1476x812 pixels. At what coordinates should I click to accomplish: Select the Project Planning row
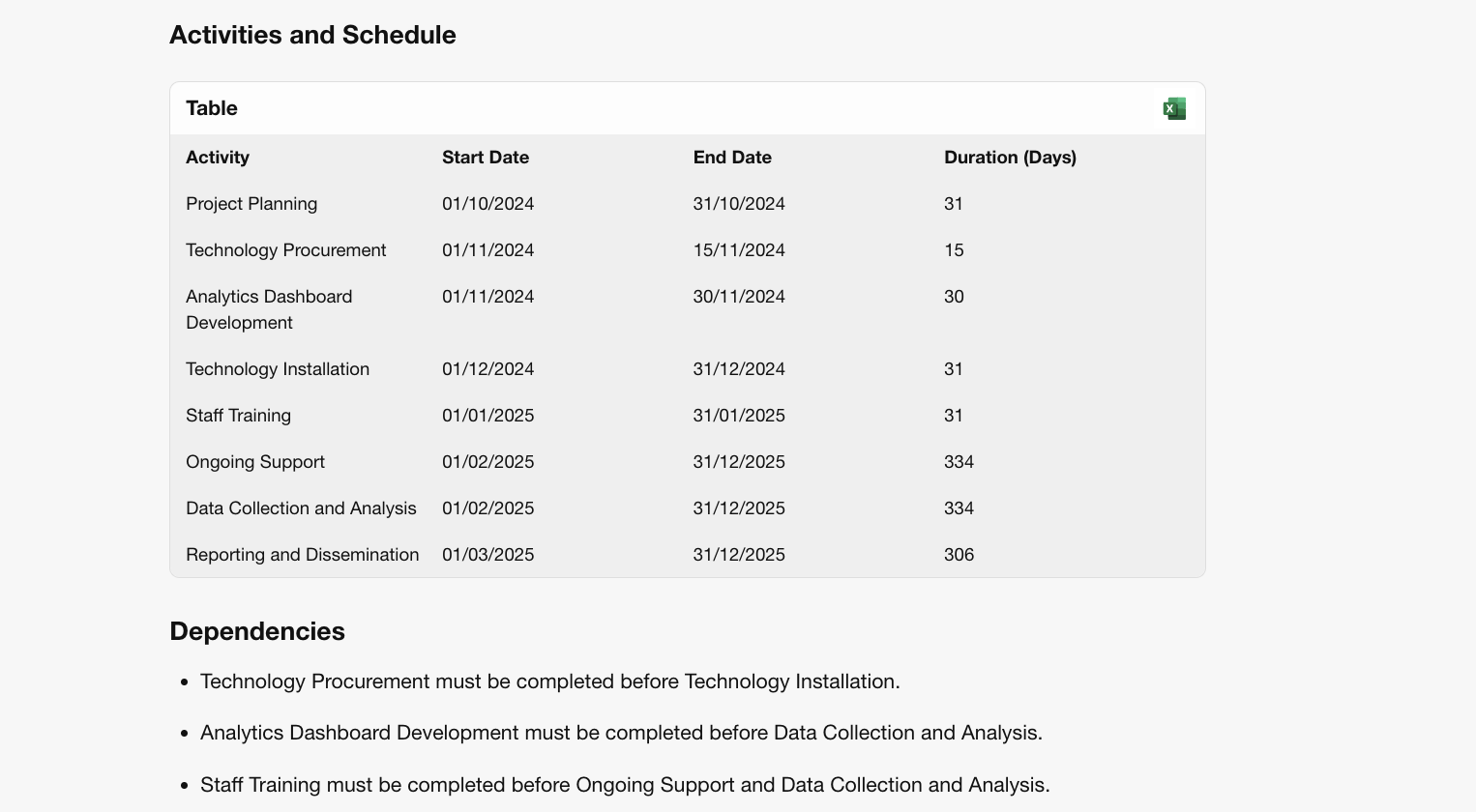coord(251,204)
